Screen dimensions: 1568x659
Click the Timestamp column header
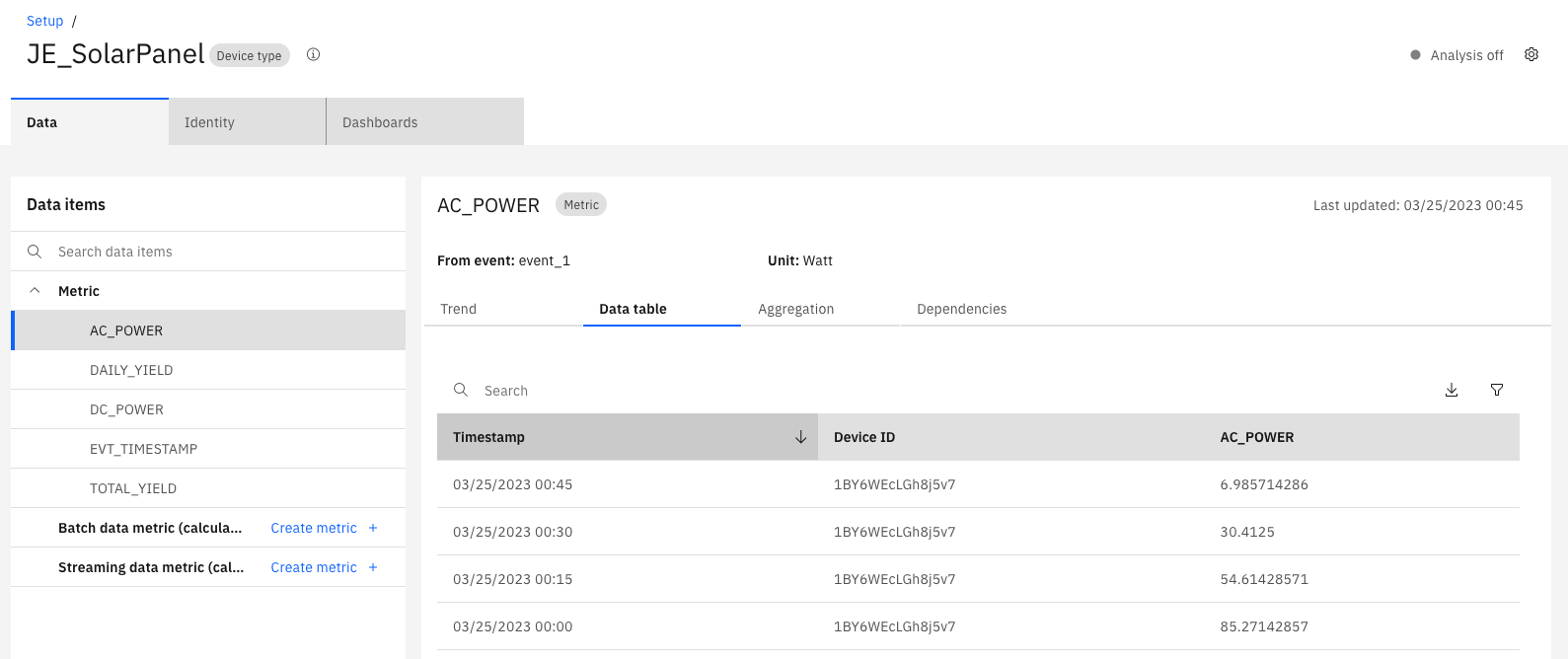(x=628, y=437)
